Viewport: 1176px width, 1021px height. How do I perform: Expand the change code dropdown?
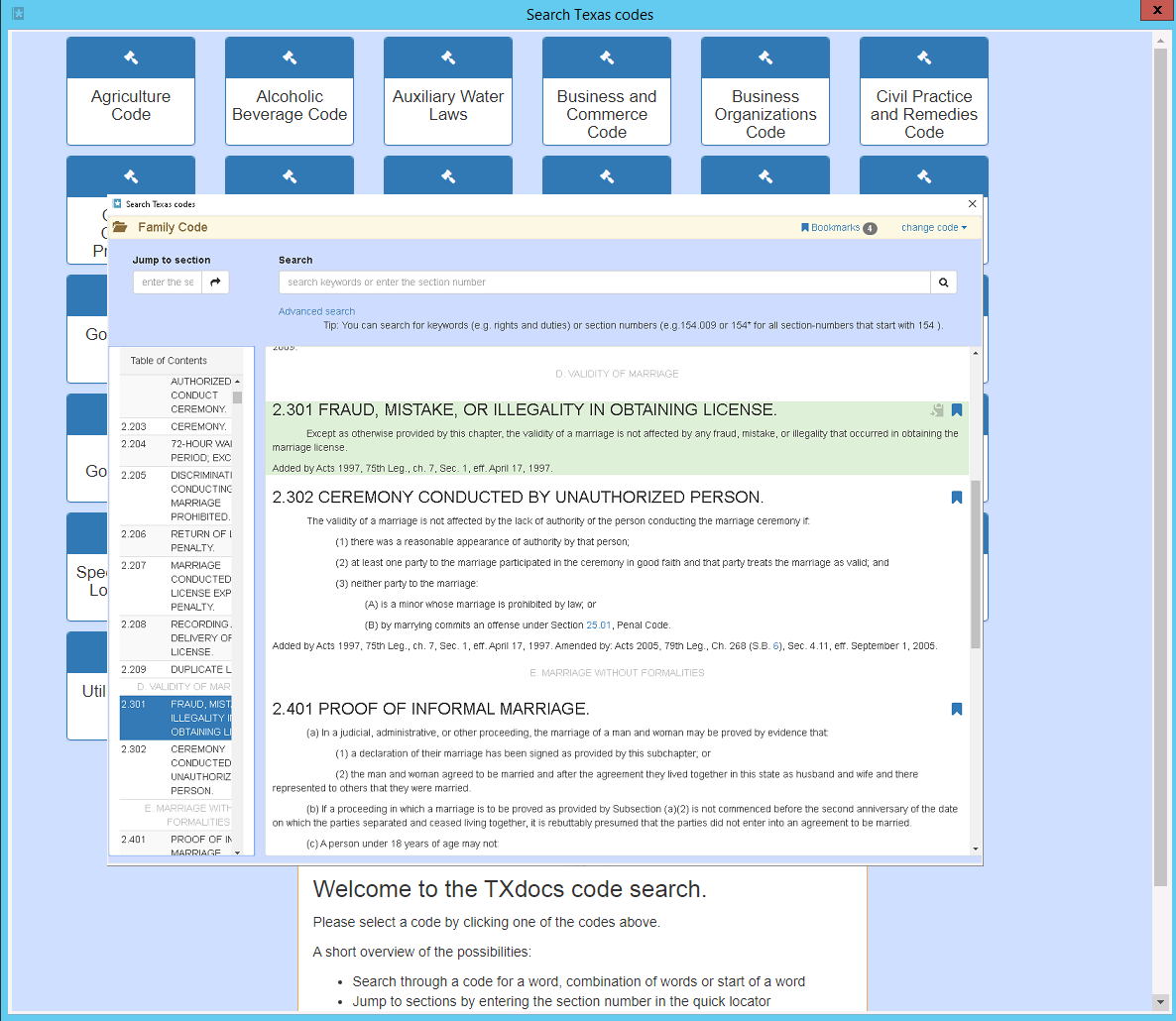(x=933, y=228)
